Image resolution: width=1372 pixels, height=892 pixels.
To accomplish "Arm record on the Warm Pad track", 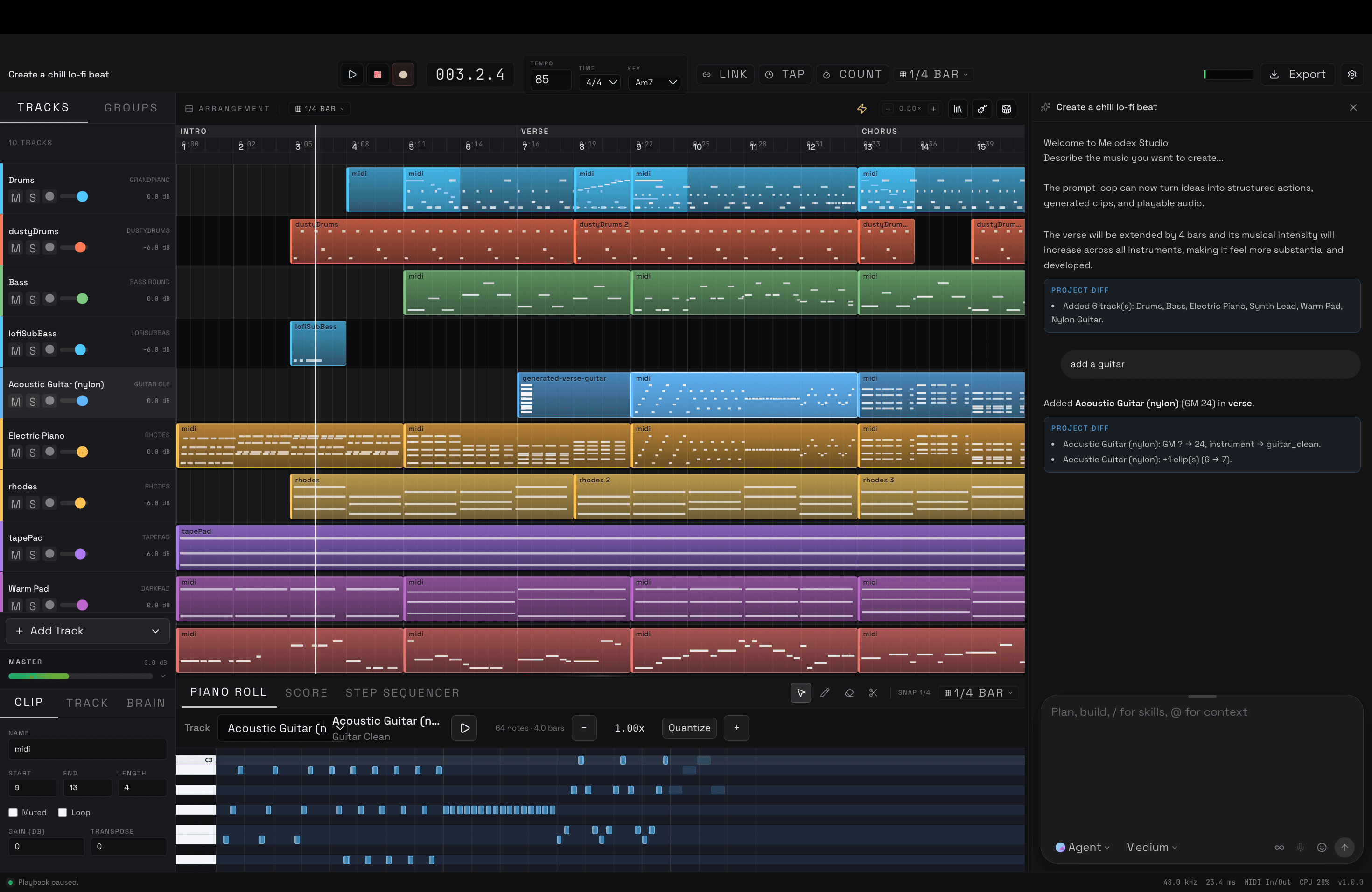I will coord(50,605).
